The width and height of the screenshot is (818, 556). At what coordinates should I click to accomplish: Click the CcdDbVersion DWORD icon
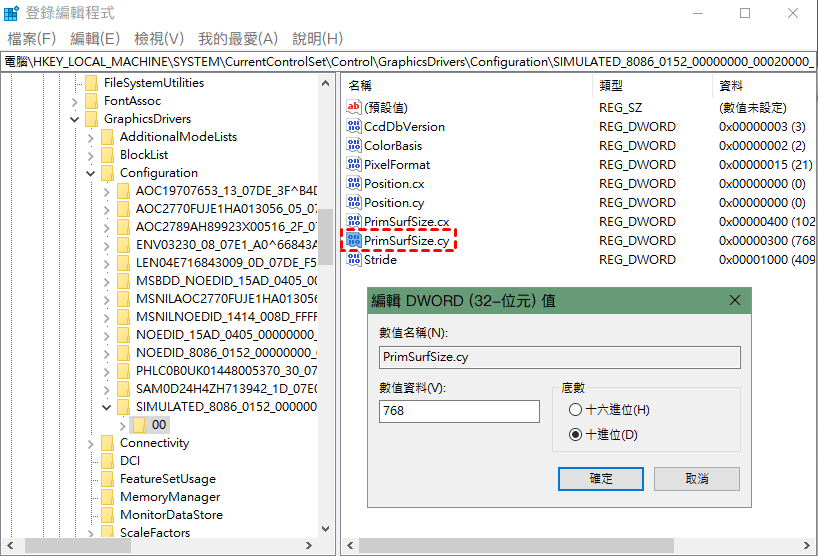[x=354, y=126]
